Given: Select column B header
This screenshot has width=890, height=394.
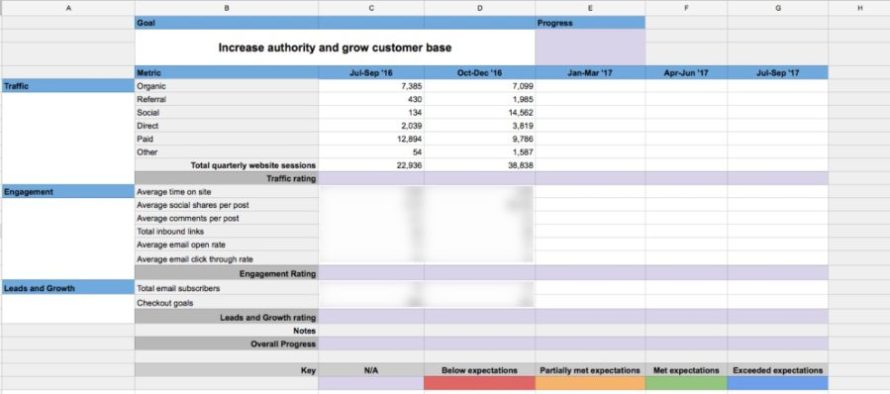Looking at the screenshot, I should click(x=226, y=8).
